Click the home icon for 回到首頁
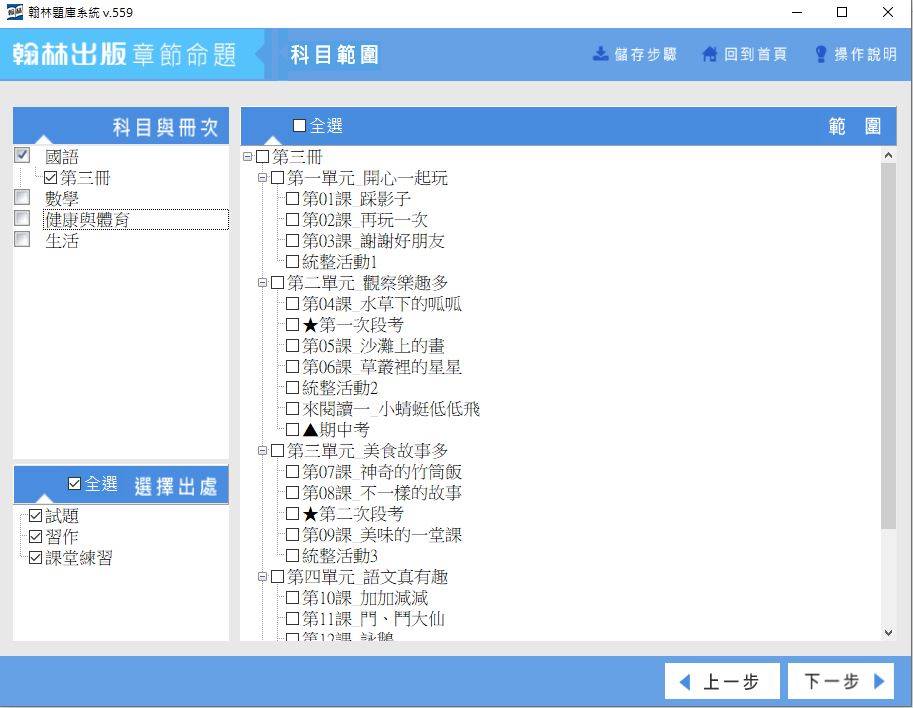The image size is (913, 708). tap(710, 54)
